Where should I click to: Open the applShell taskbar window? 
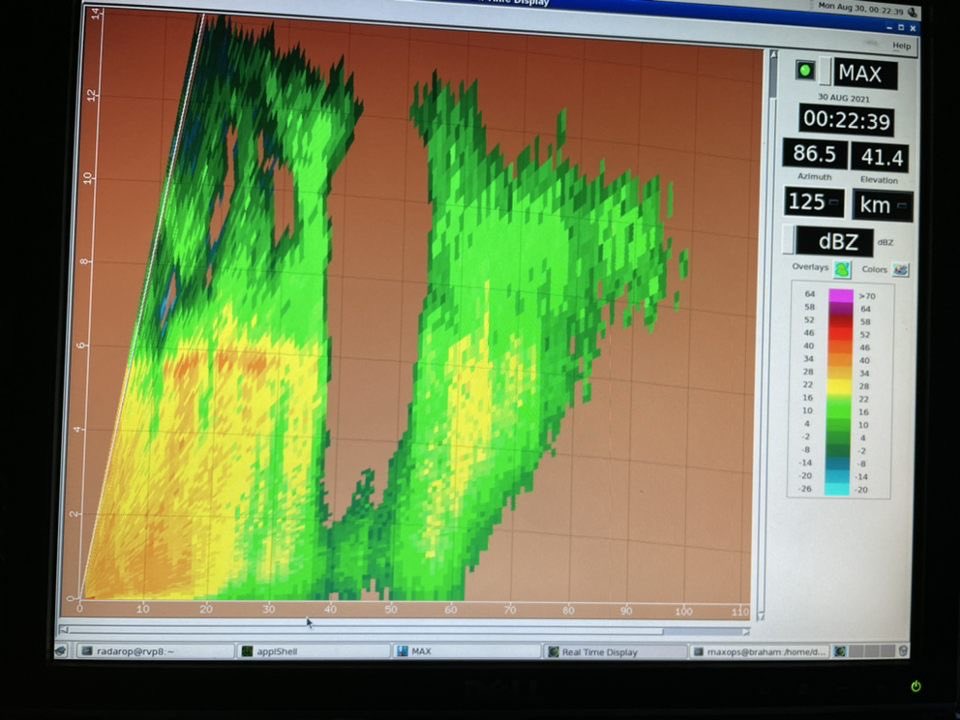pyautogui.click(x=312, y=652)
